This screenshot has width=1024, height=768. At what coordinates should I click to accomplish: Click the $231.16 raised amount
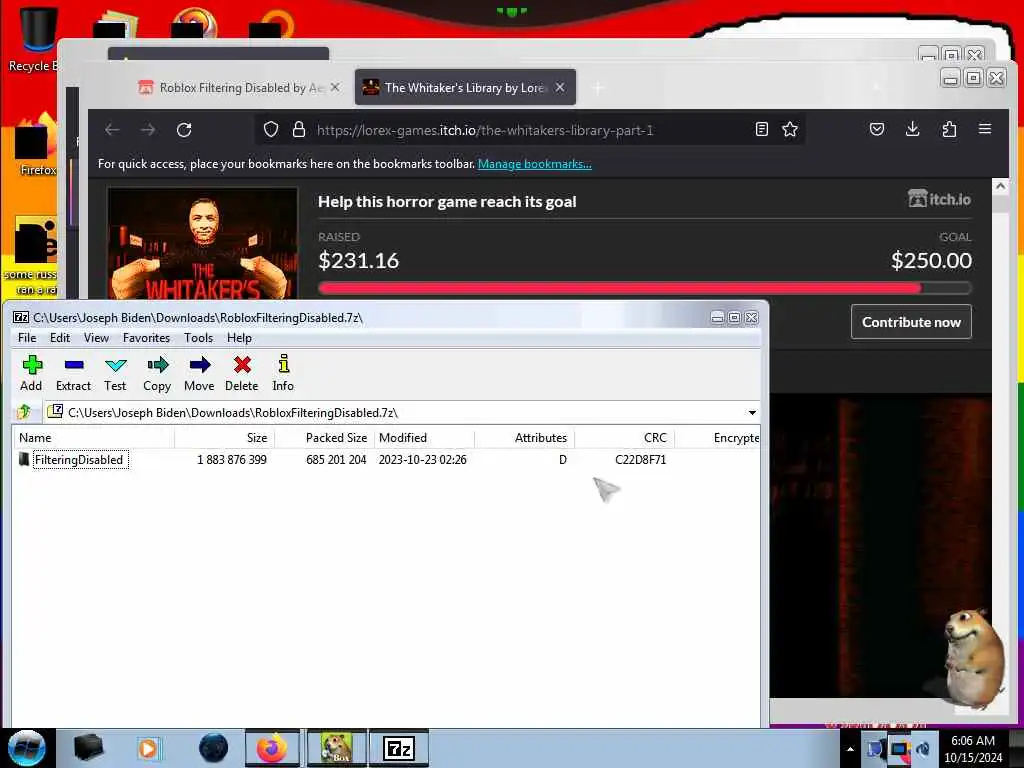pos(359,261)
